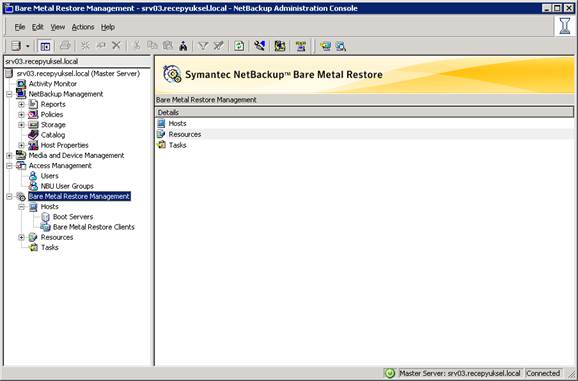Image resolution: width=578 pixels, height=381 pixels.
Task: Select Bare Metal Restore Clients in tree
Action: [x=94, y=227]
